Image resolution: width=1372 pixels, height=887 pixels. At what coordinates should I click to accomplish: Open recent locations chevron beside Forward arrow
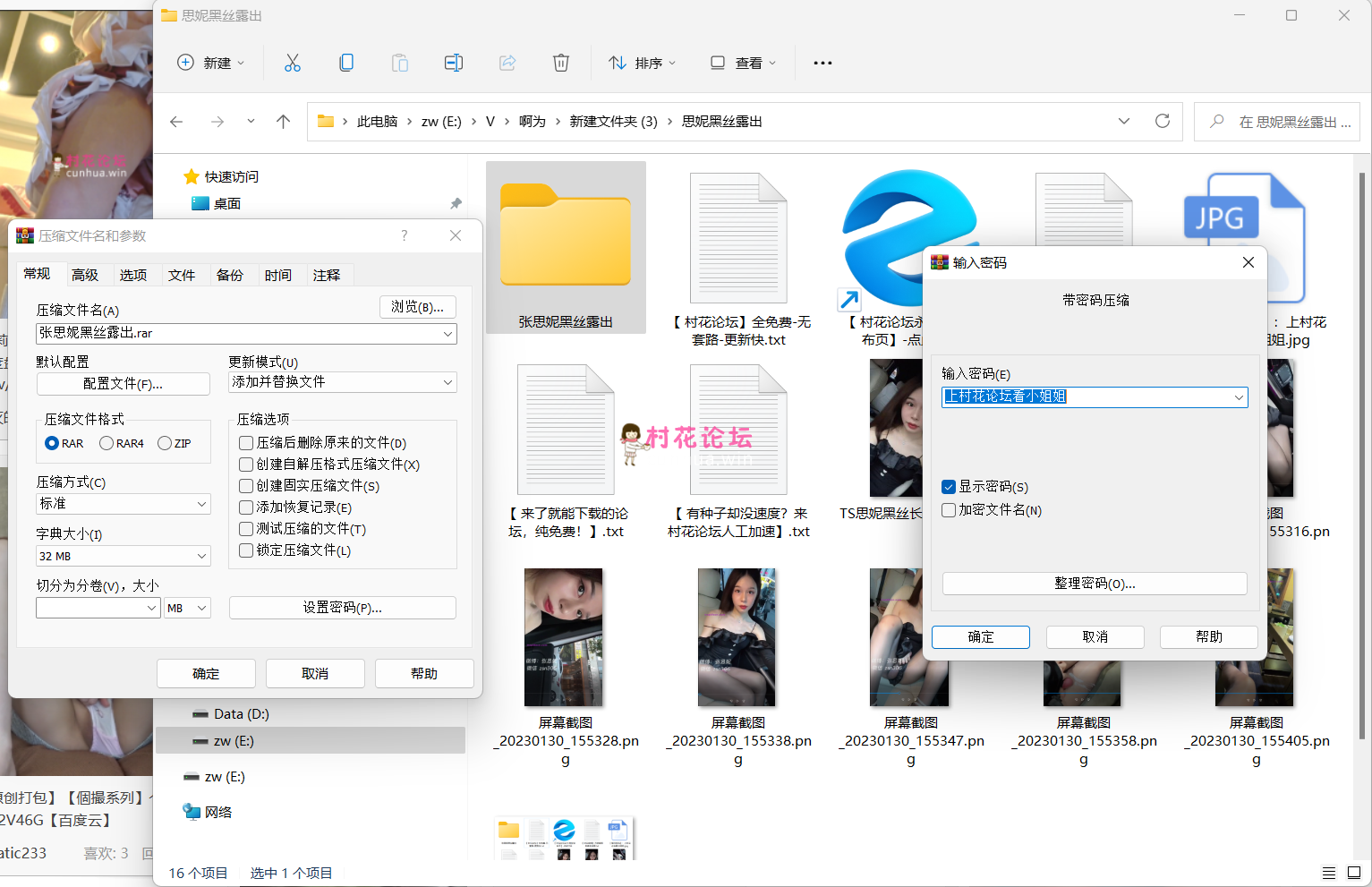[251, 121]
